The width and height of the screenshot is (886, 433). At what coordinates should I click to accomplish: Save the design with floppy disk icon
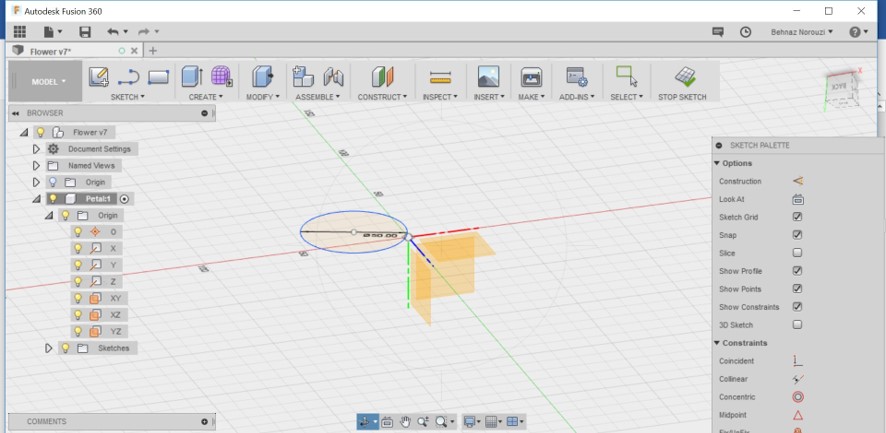(x=85, y=32)
